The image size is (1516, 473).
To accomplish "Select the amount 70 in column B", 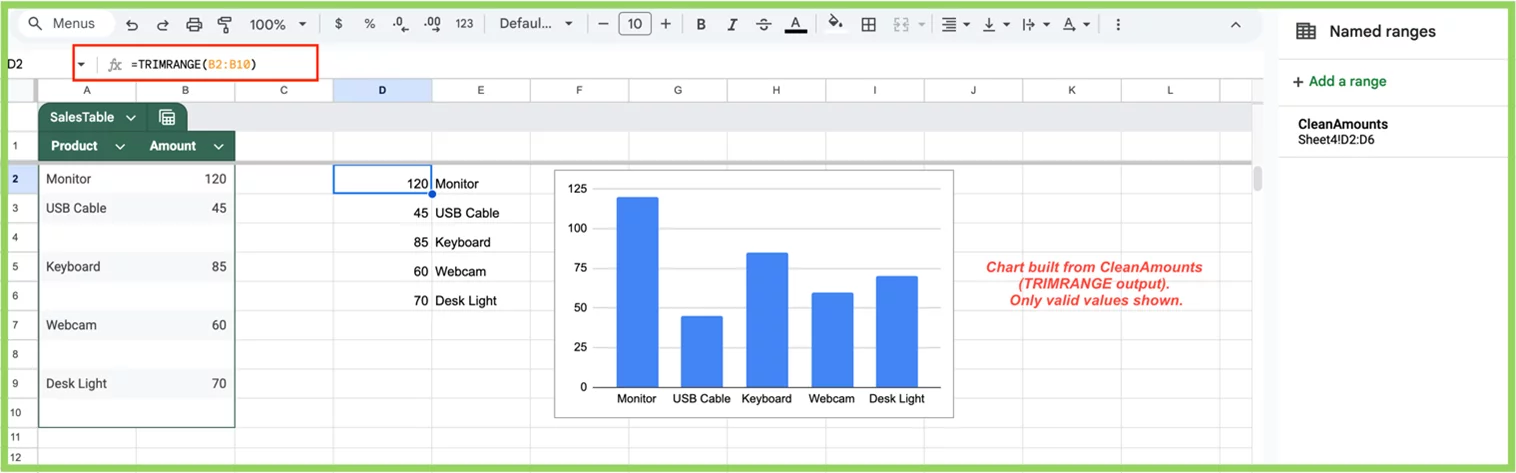I will tap(185, 383).
